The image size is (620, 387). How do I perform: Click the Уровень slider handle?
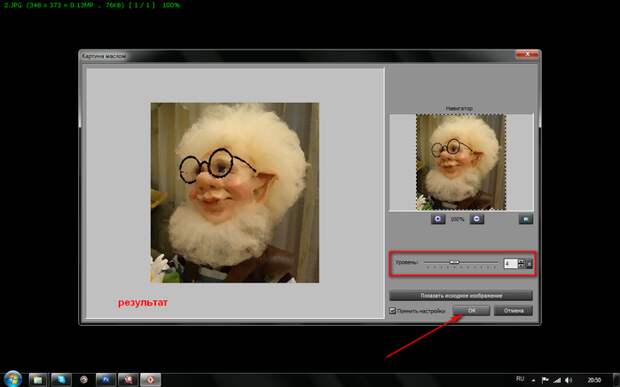(454, 262)
